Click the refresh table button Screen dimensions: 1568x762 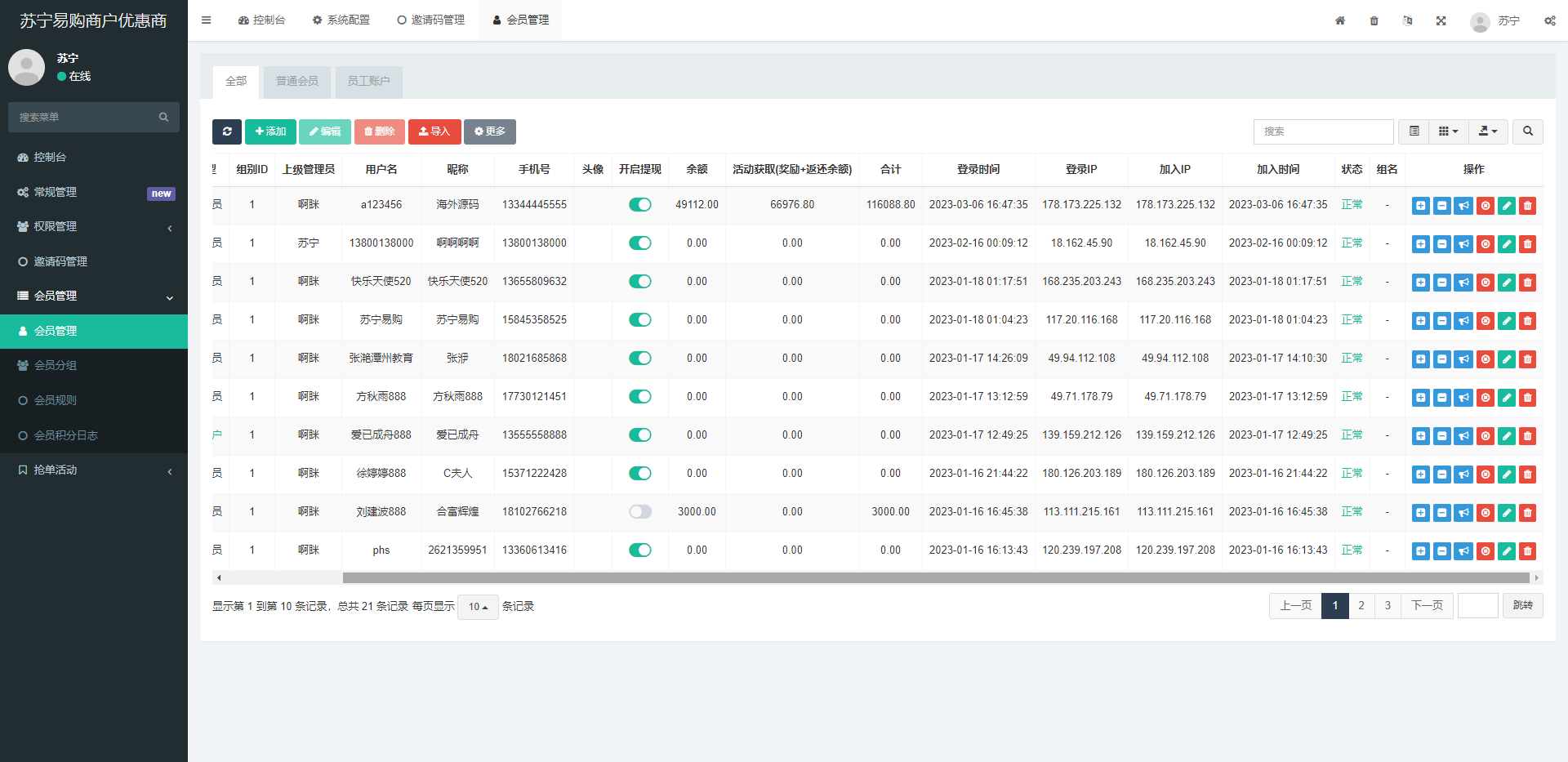tap(226, 131)
